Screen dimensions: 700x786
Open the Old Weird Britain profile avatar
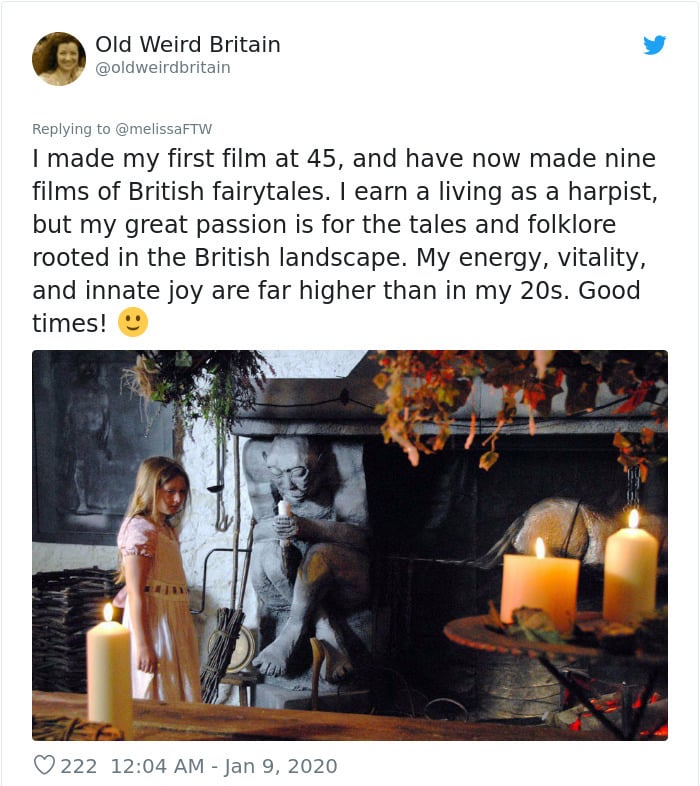pyautogui.click(x=59, y=59)
